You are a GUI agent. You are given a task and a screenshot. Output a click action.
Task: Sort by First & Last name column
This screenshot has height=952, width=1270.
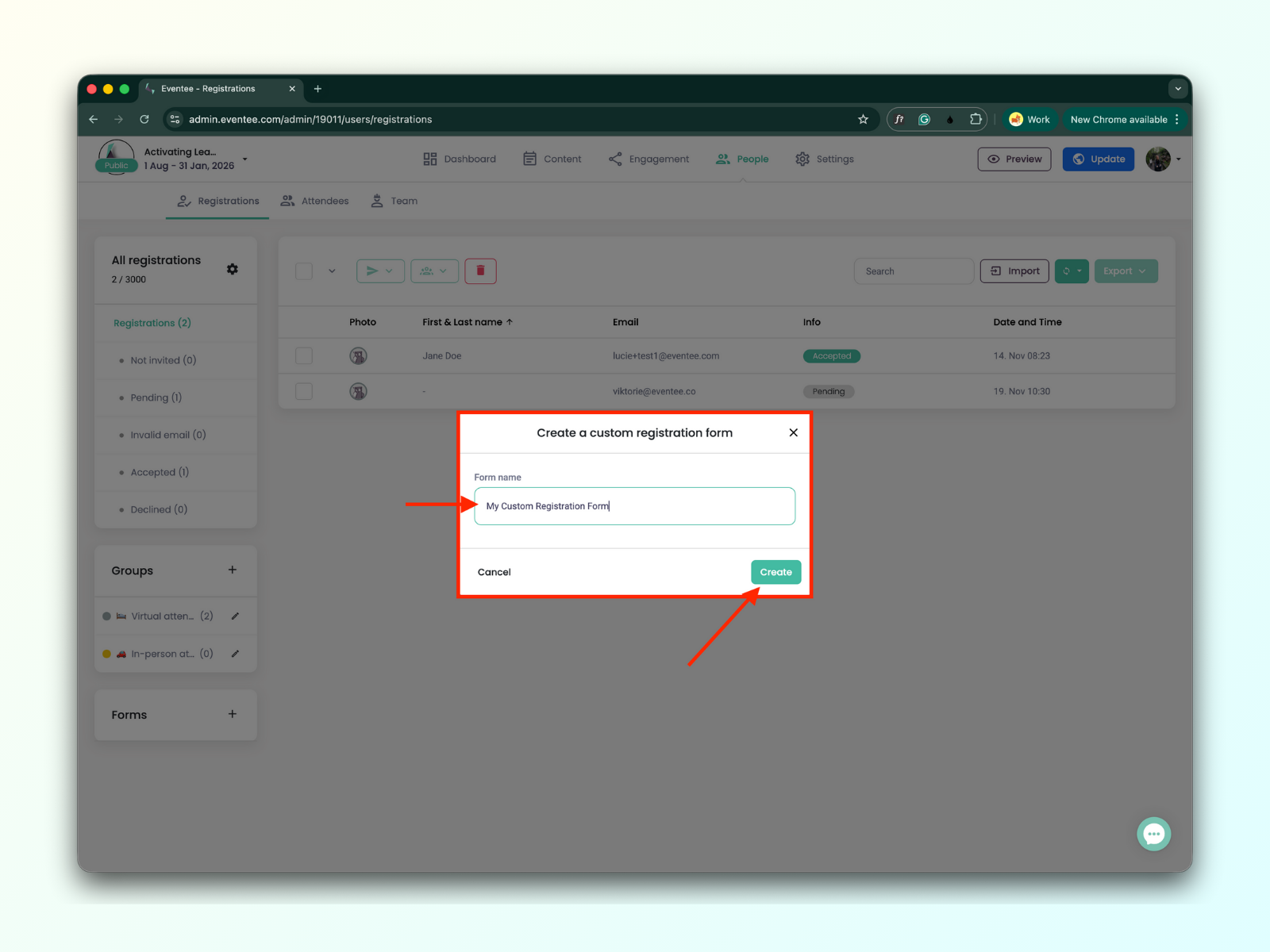coord(468,322)
